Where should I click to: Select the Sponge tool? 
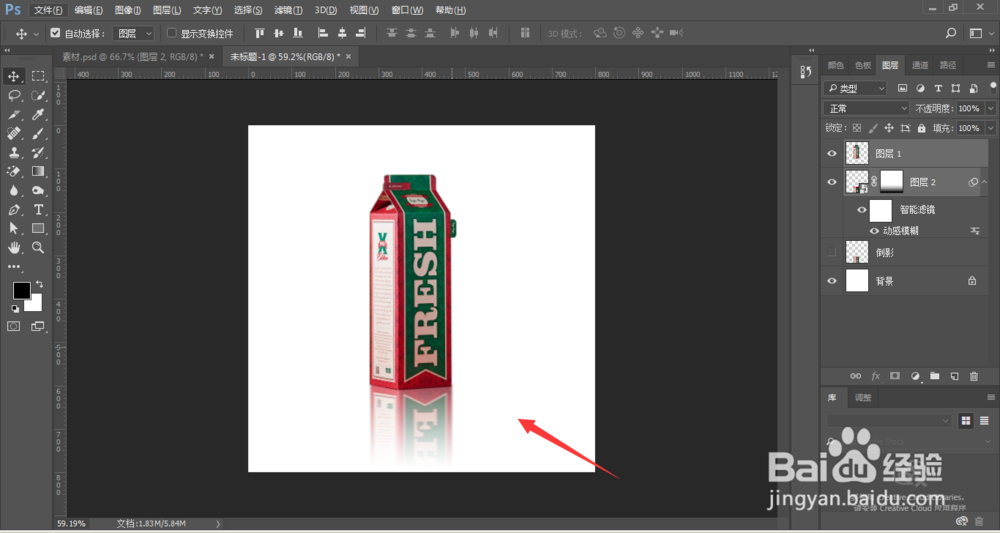point(38,191)
